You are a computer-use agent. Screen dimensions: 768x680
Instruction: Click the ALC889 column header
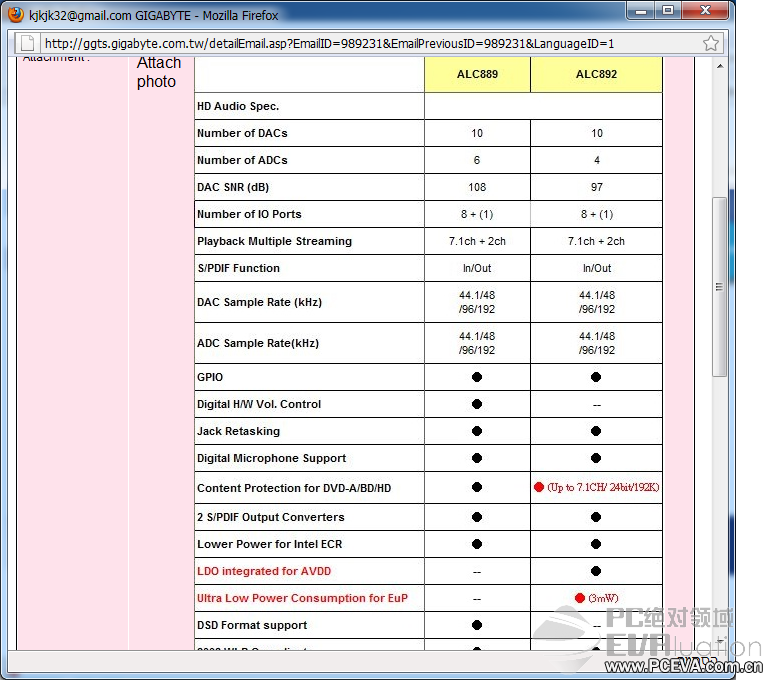point(477,74)
